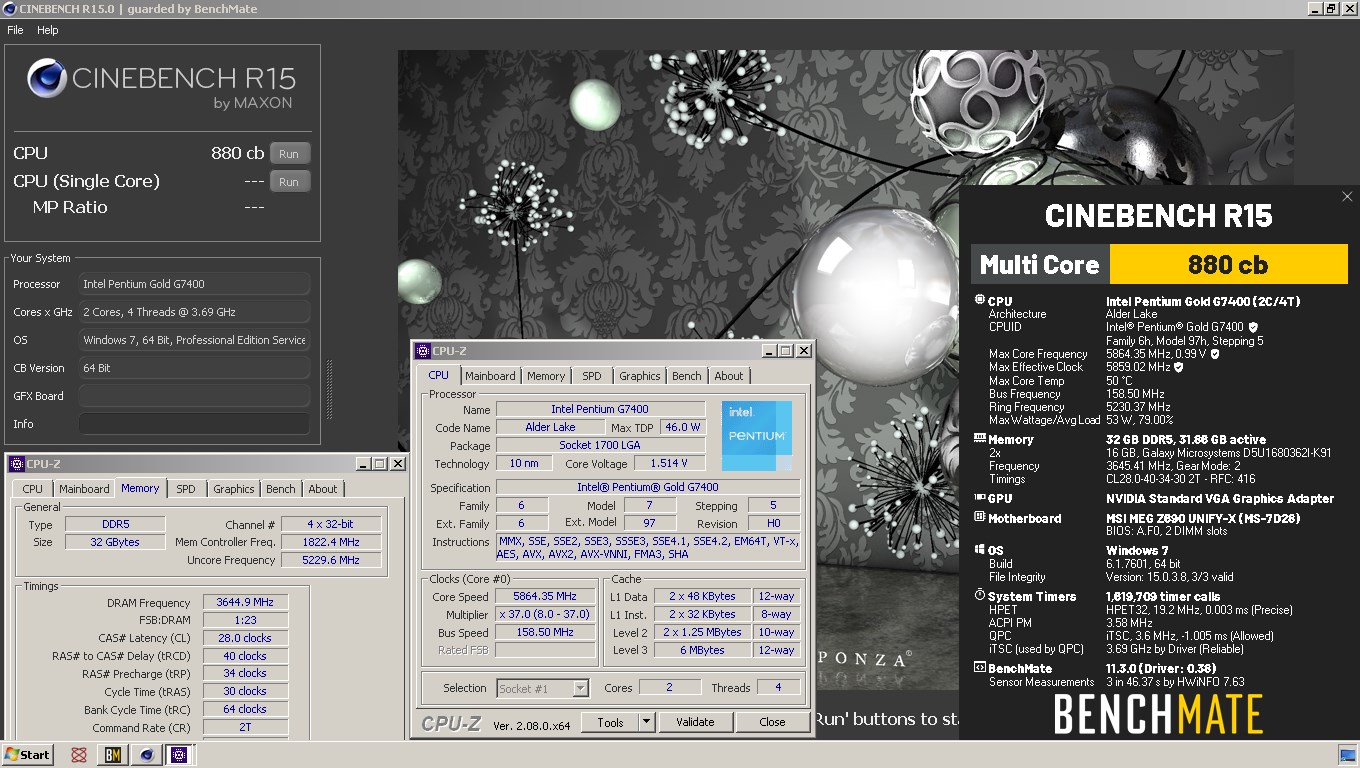The width and height of the screenshot is (1360, 768).
Task: Run the CPU (Single Core) benchmark
Action: pyautogui.click(x=289, y=182)
